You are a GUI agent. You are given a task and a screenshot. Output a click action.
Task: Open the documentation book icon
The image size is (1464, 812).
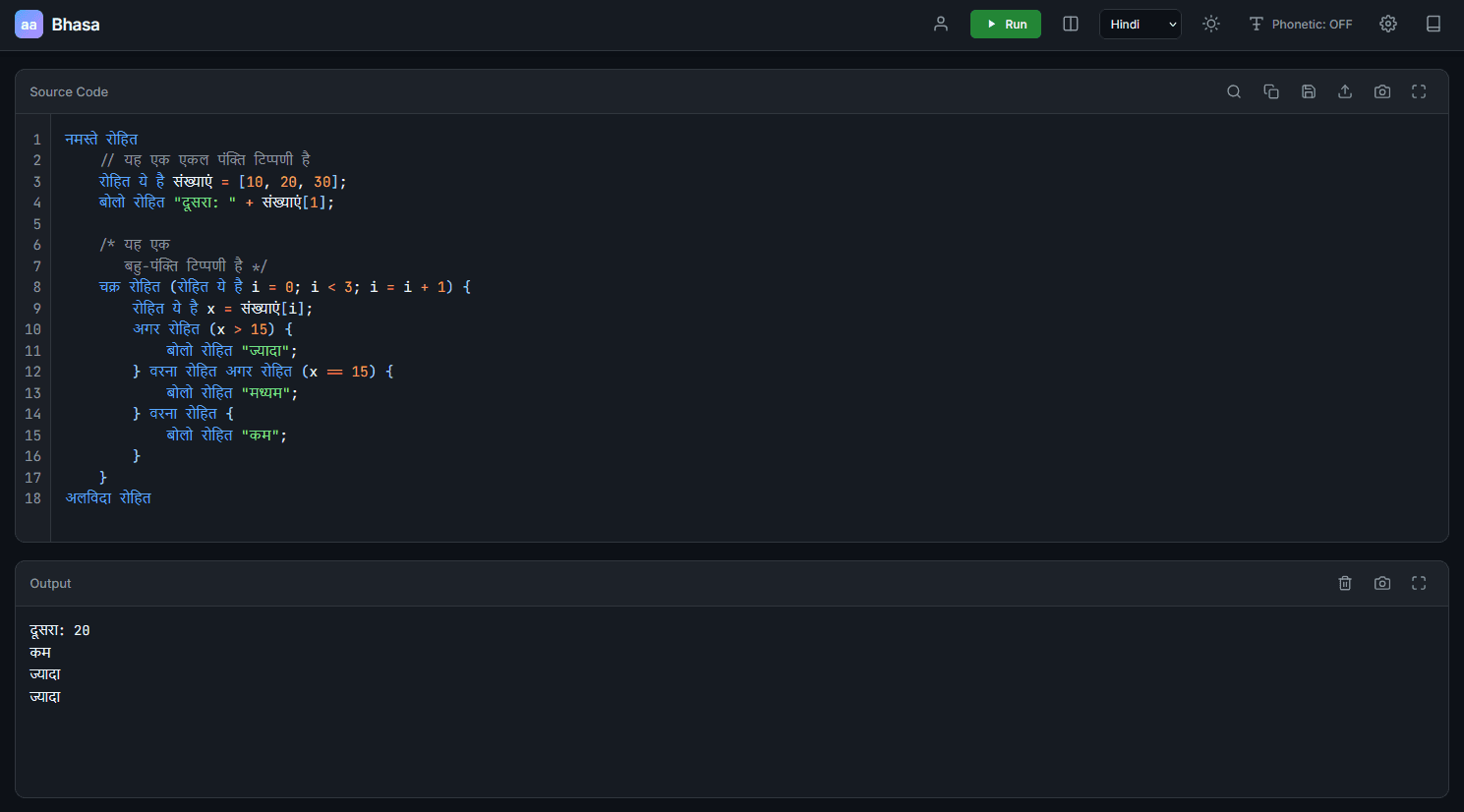[x=1434, y=23]
